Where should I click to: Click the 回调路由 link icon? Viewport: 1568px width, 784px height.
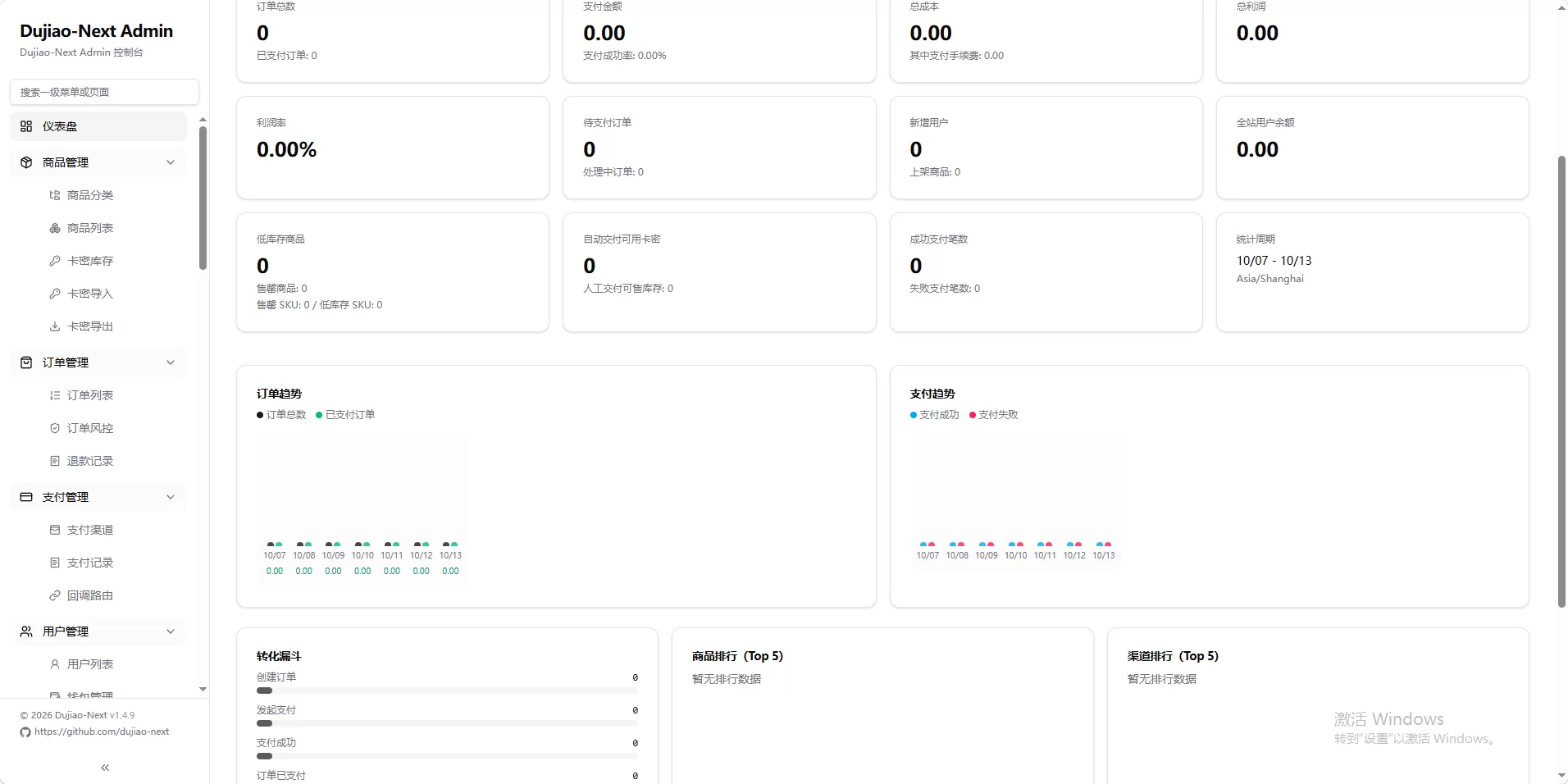pyautogui.click(x=55, y=595)
